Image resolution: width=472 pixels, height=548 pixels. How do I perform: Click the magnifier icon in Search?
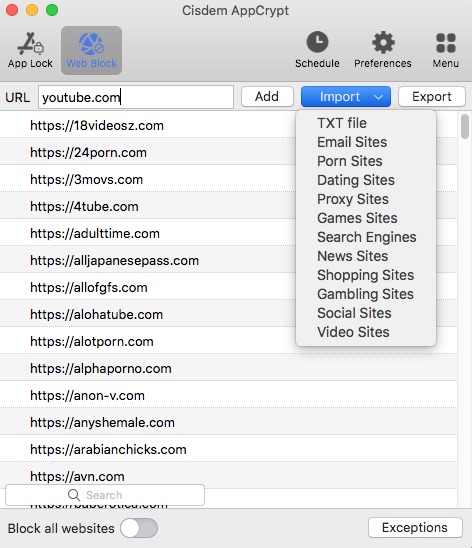click(74, 495)
